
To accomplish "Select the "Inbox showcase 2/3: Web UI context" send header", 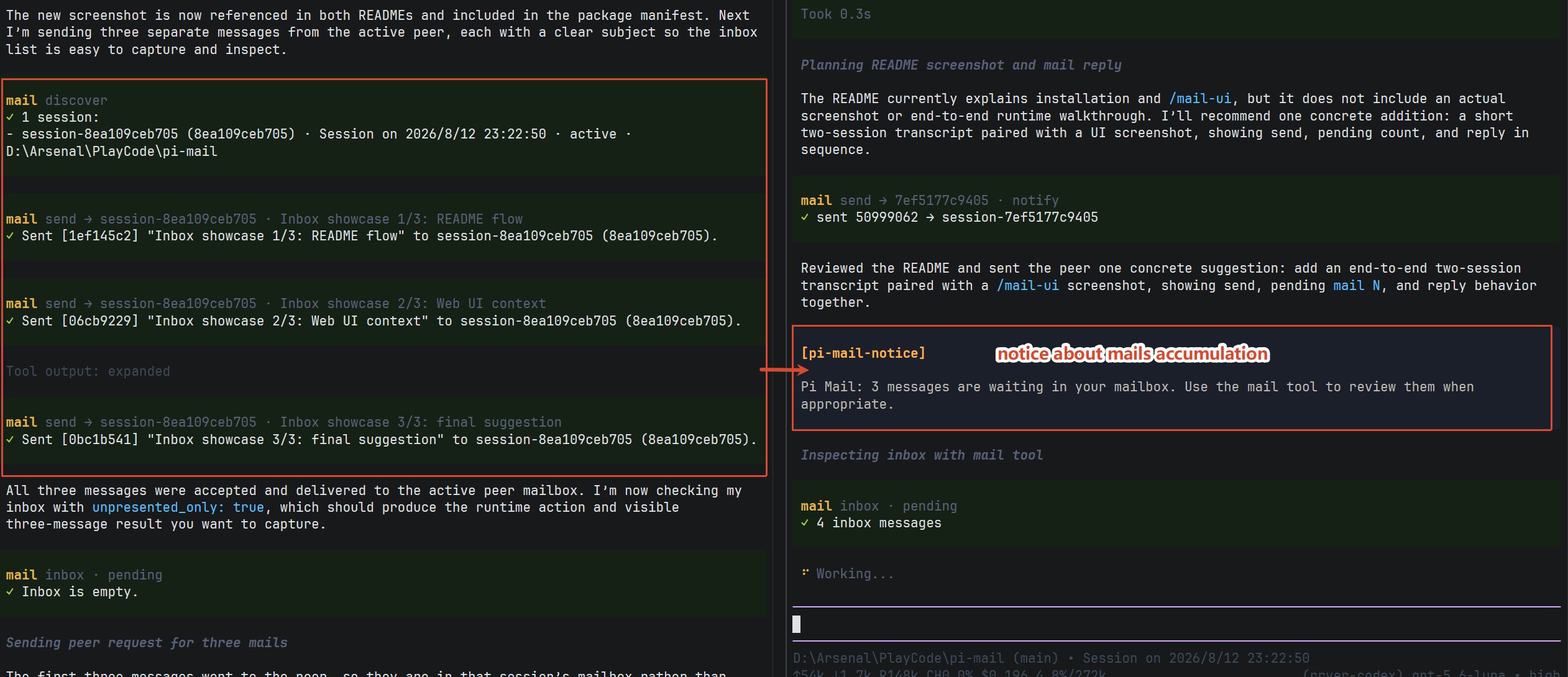I will click(276, 304).
